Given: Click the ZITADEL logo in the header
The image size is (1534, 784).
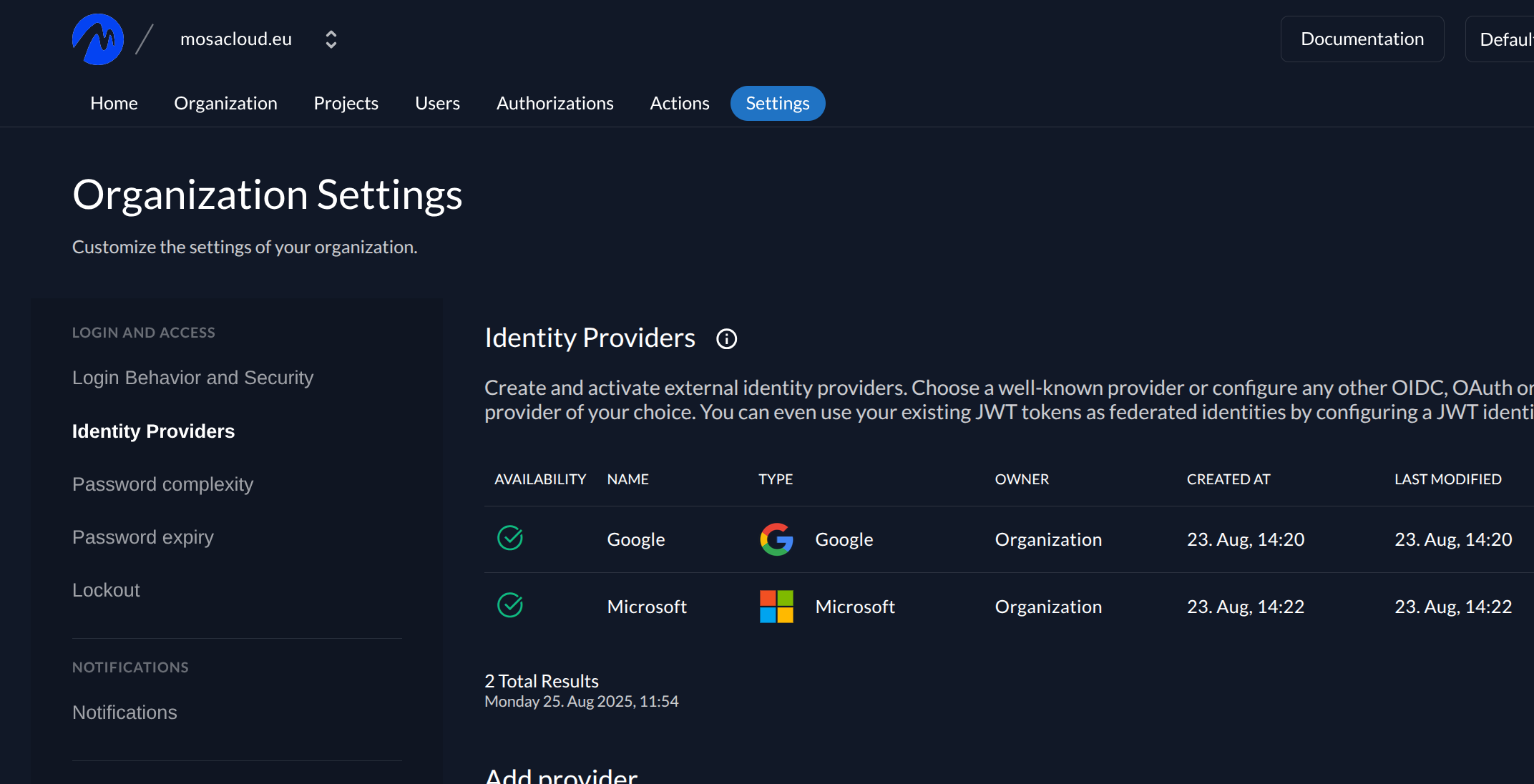Looking at the screenshot, I should point(98,39).
